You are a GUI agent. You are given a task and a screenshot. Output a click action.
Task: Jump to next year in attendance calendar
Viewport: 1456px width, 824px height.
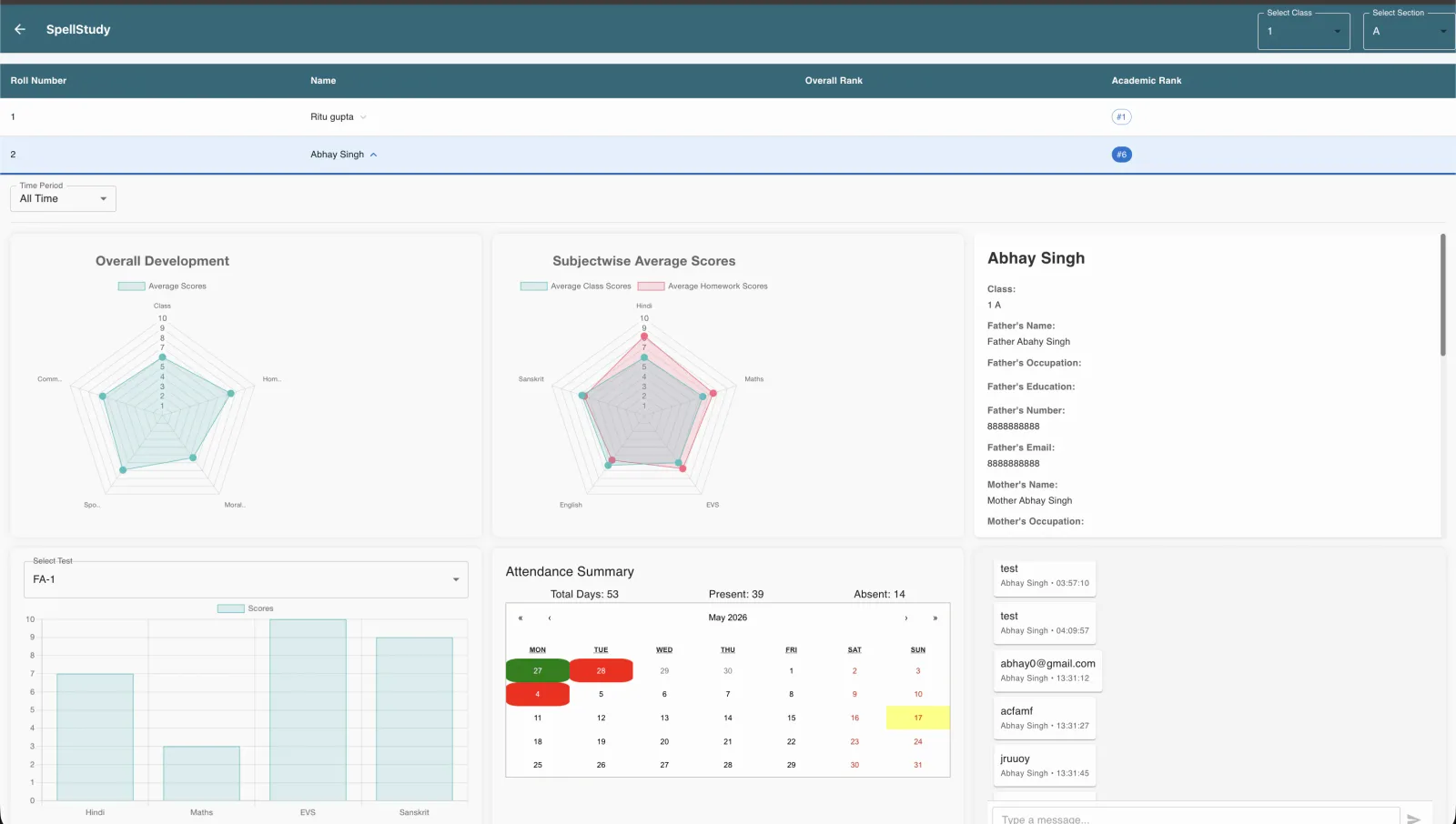click(935, 618)
